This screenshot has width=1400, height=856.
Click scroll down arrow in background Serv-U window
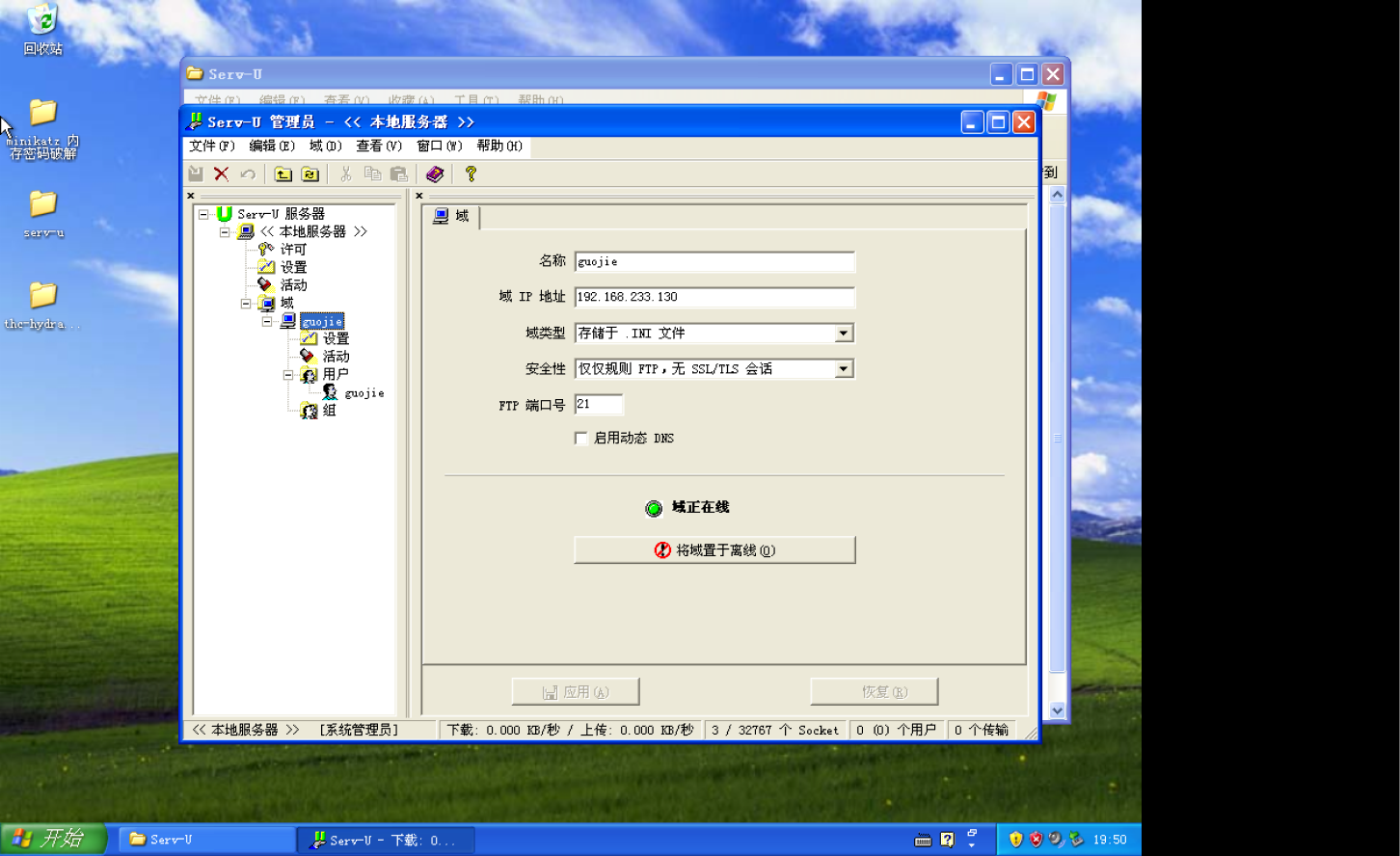(1057, 710)
